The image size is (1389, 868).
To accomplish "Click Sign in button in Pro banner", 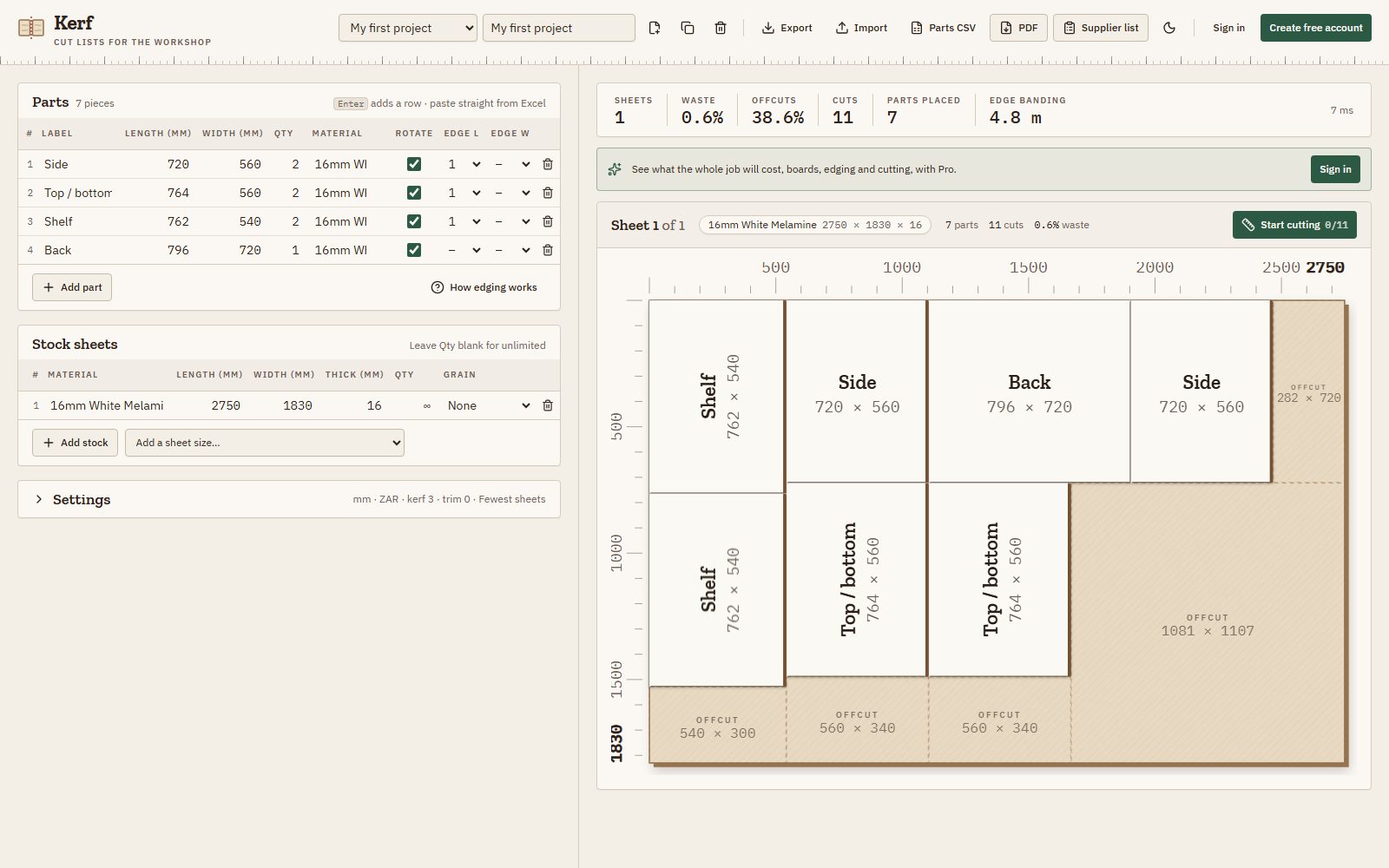I will click(x=1335, y=169).
